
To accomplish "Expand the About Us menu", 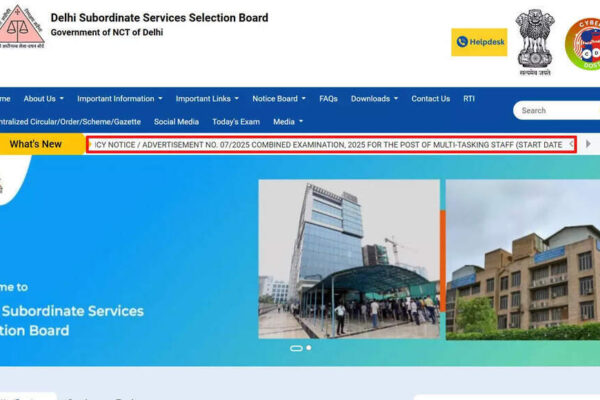I will tap(44, 99).
